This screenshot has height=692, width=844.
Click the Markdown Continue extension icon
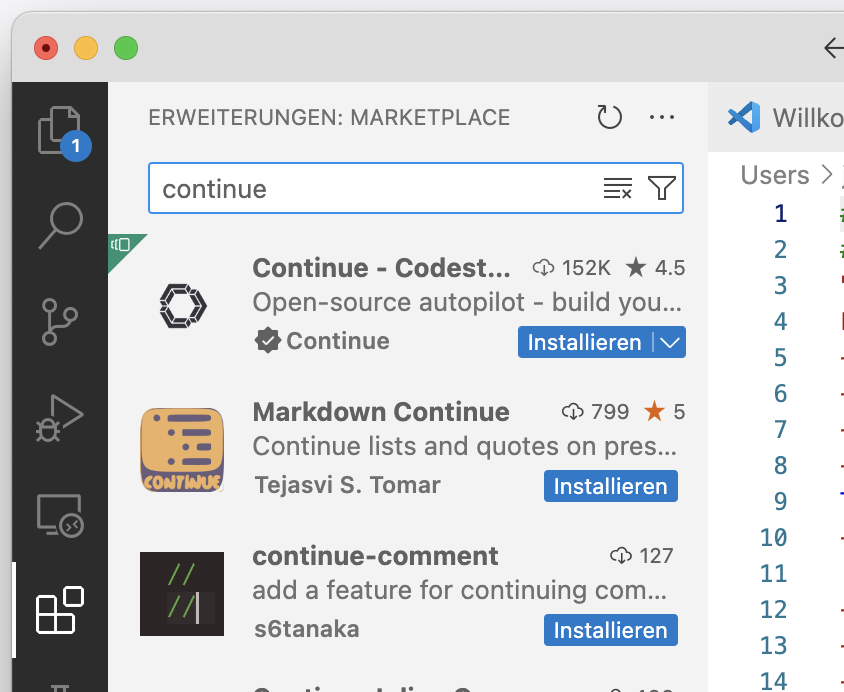click(182, 450)
